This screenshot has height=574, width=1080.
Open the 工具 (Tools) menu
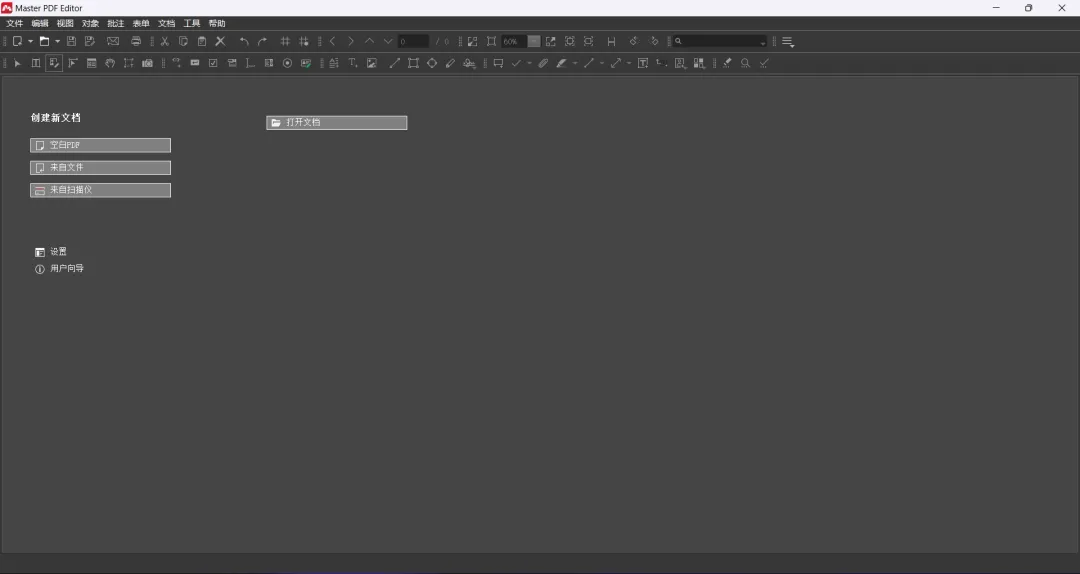point(191,23)
